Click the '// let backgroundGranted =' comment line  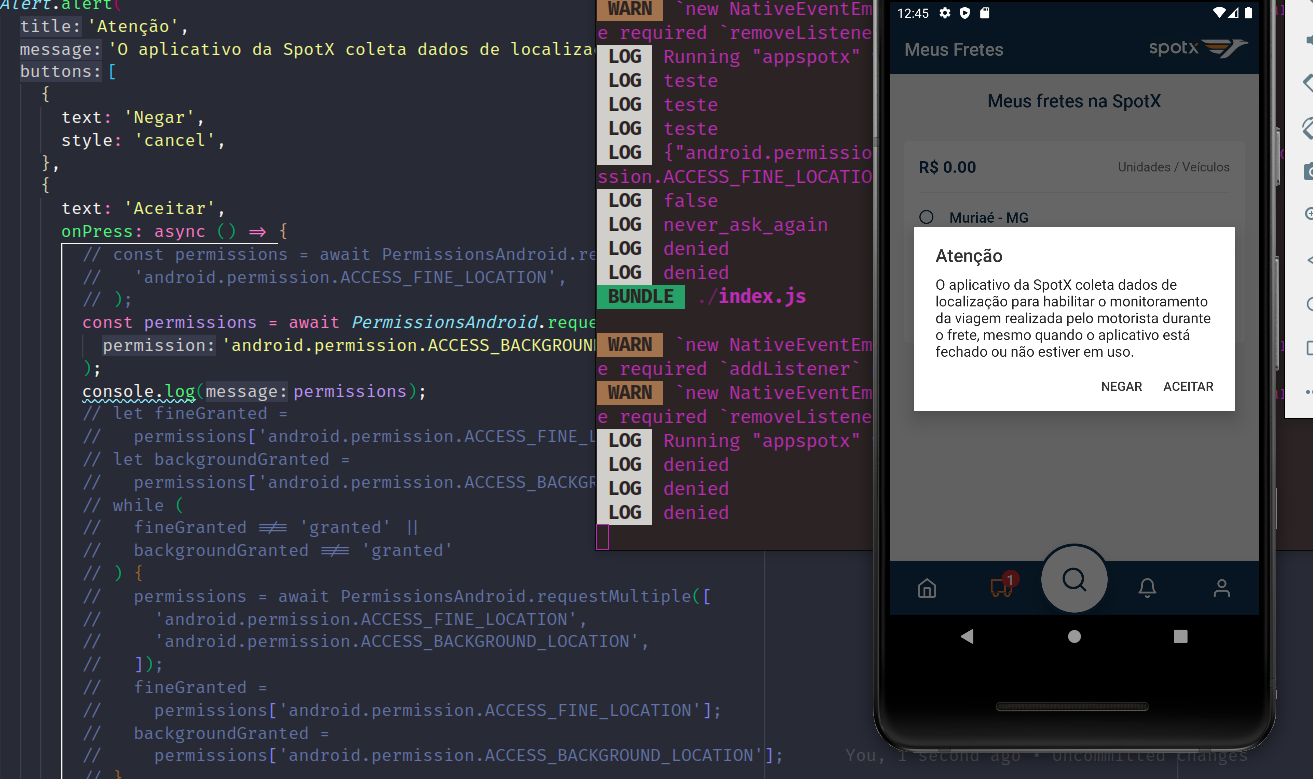216,459
